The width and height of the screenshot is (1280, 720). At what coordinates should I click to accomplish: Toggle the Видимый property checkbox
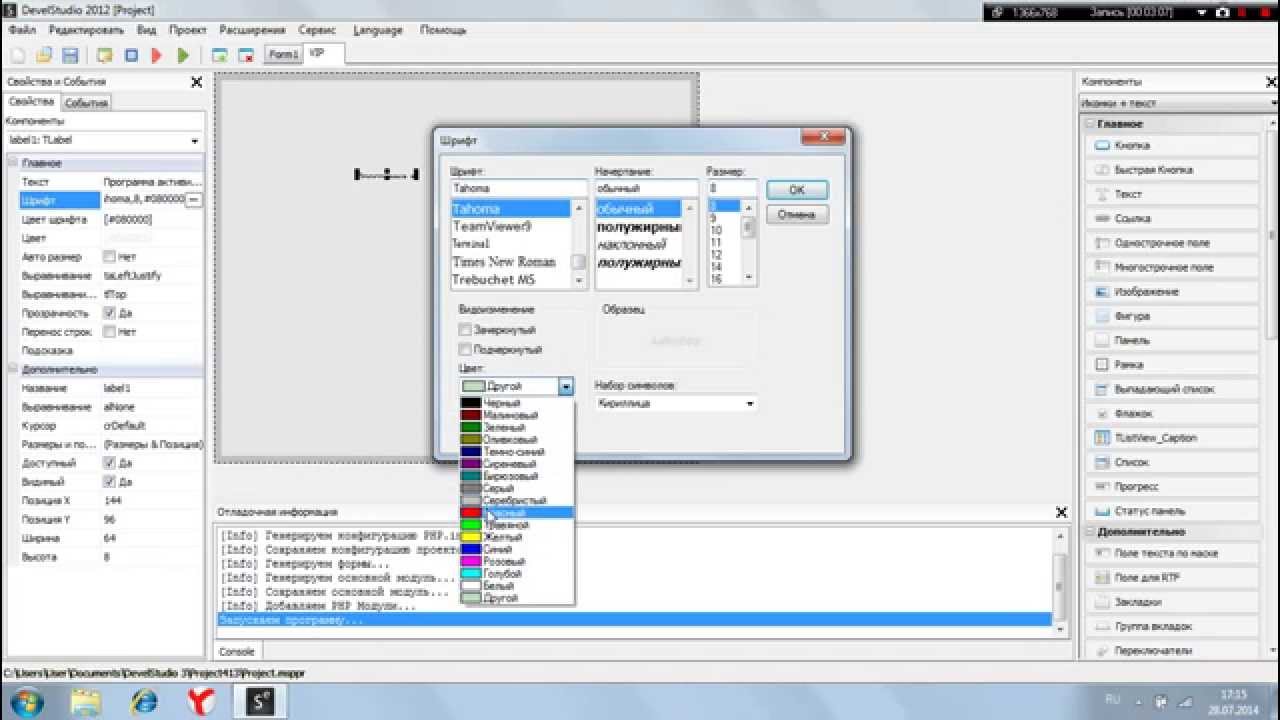click(110, 482)
